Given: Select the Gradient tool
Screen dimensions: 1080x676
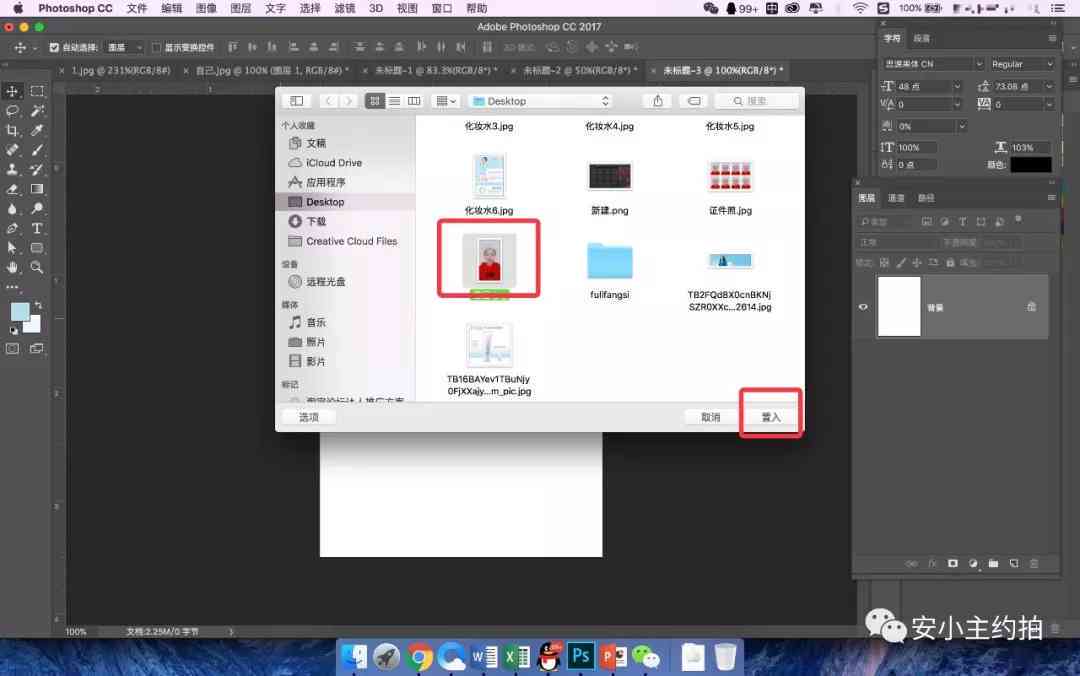Looking at the screenshot, I should [x=37, y=189].
